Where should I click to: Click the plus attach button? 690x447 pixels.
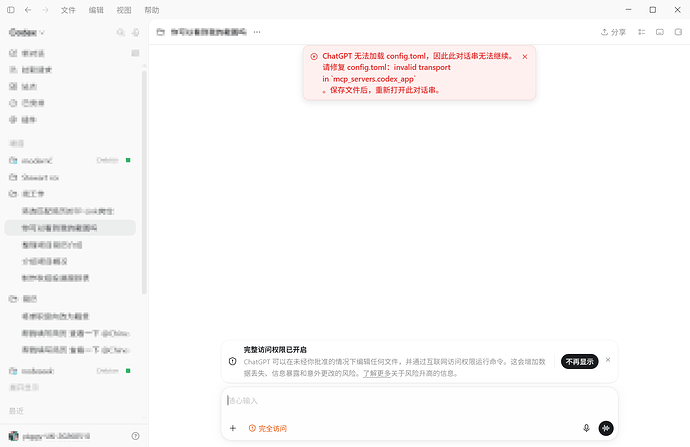(x=233, y=428)
